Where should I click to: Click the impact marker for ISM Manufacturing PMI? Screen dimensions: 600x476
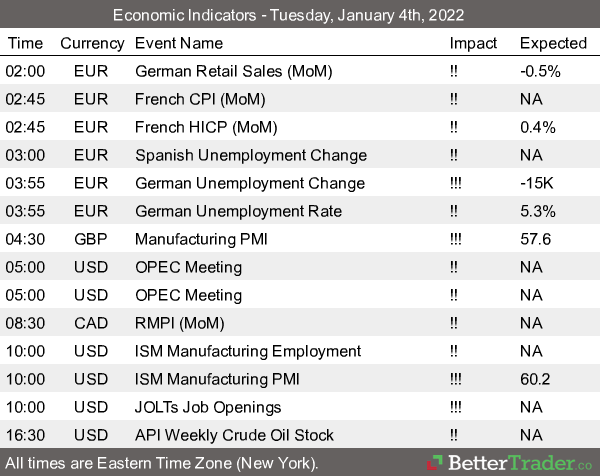click(x=458, y=379)
